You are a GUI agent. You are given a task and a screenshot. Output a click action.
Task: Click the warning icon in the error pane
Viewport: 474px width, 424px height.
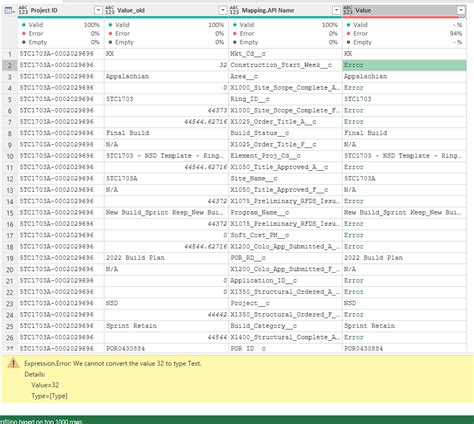(x=13, y=363)
